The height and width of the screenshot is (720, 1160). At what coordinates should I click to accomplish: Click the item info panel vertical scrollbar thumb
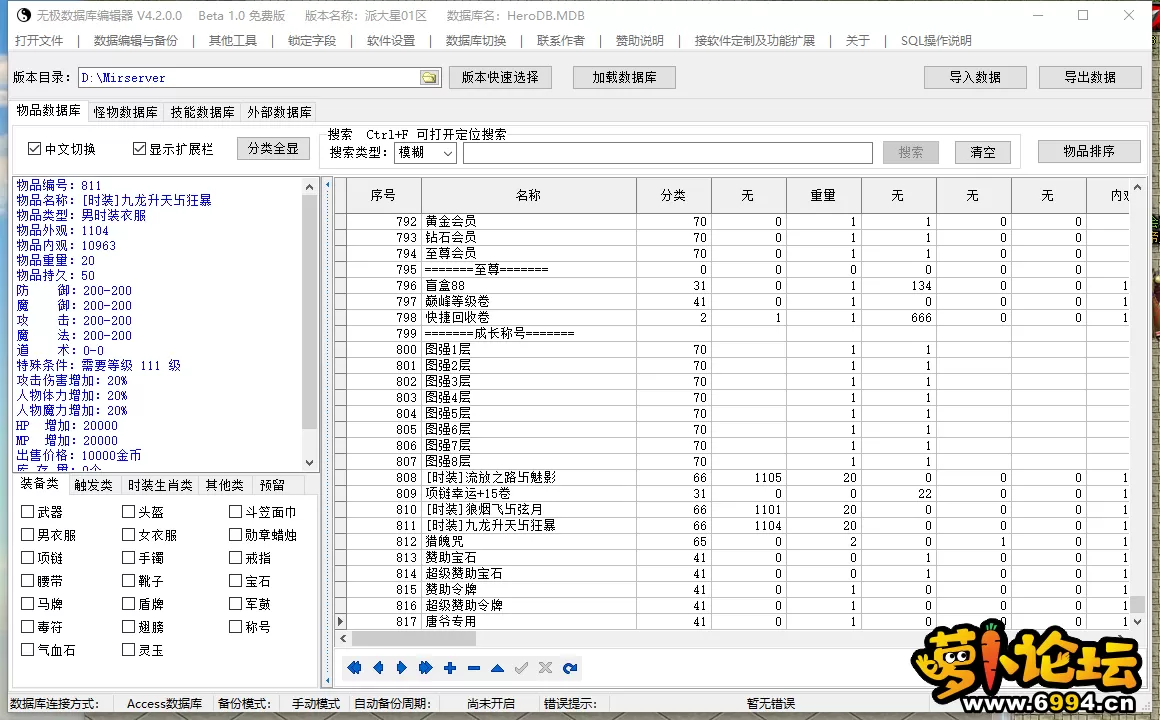[x=309, y=312]
